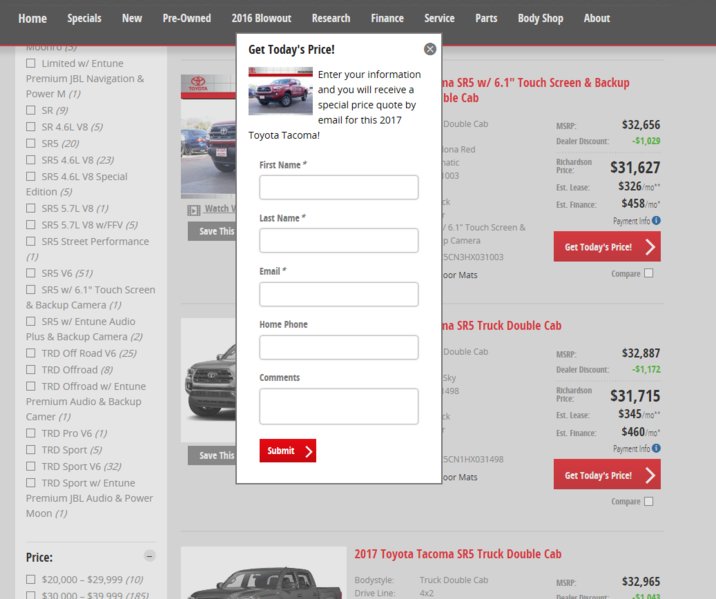Viewport: 716px width, 599px height.
Task: Click Get Today's Price for $31,715 Tacoma
Action: coord(607,474)
